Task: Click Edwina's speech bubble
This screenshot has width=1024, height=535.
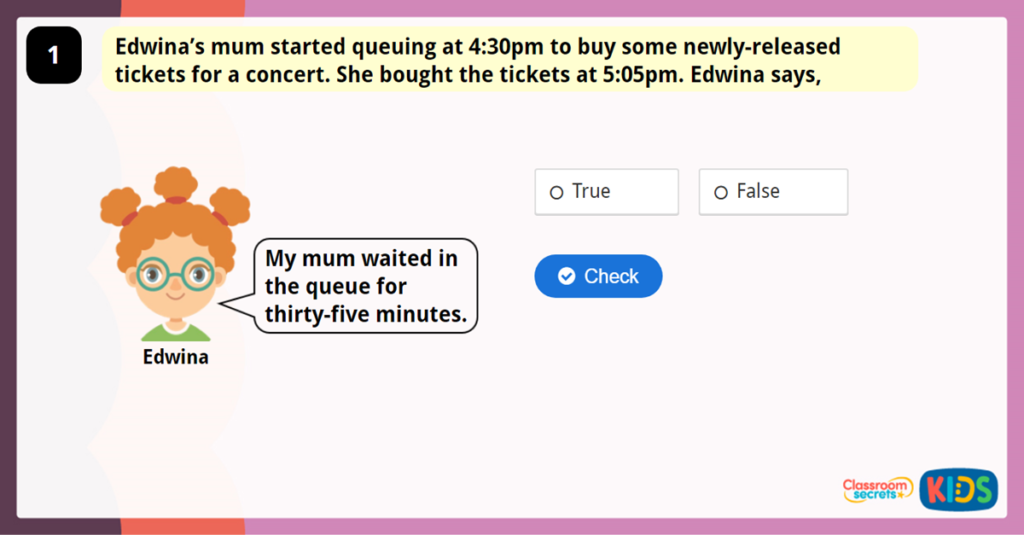Action: pyautogui.click(x=366, y=286)
